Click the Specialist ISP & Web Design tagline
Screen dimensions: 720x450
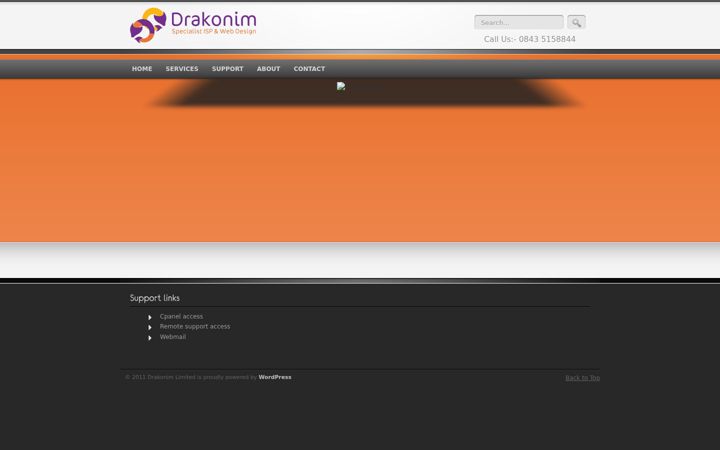[x=214, y=32]
